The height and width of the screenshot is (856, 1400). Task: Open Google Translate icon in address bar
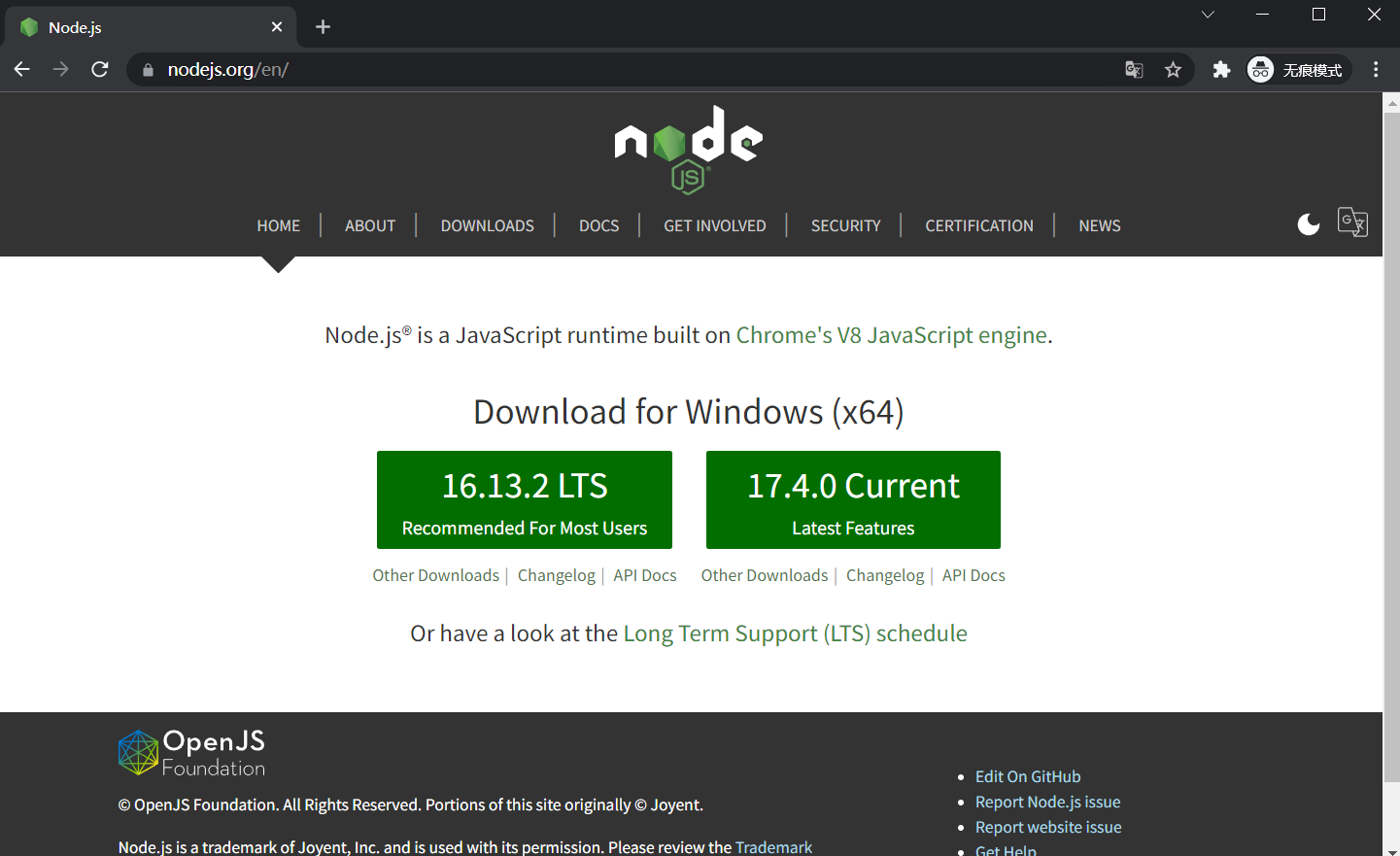pos(1134,69)
